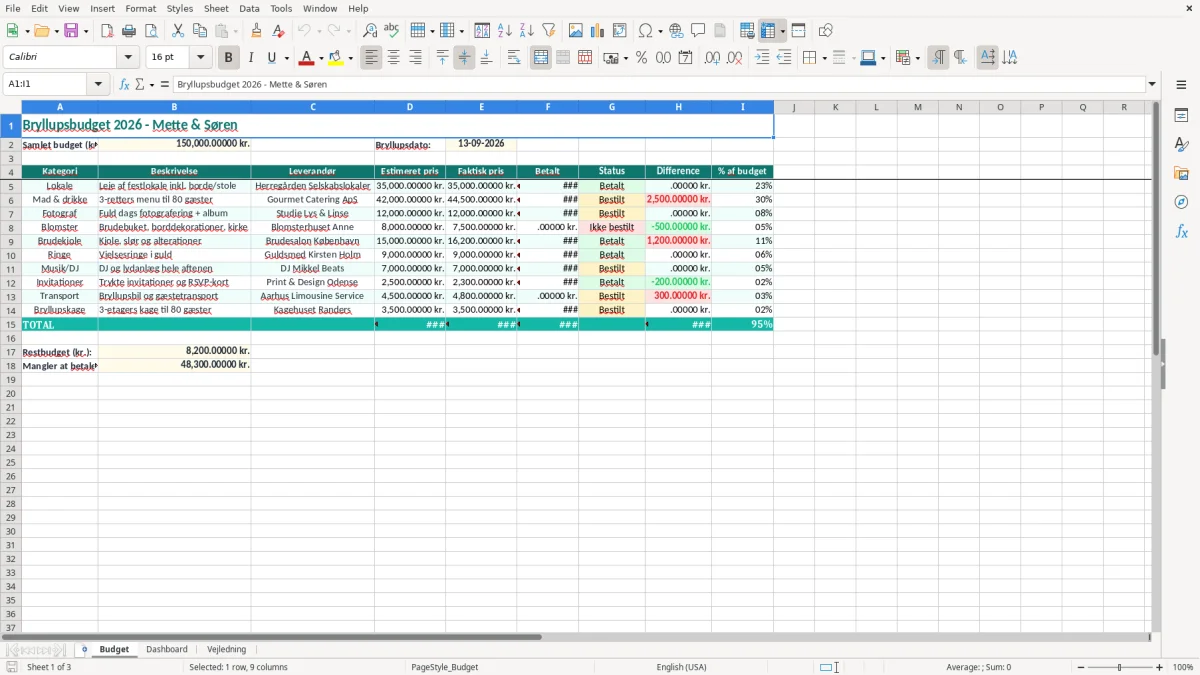Viewport: 1200px width, 675px height.
Task: Toggle italic formatting
Action: [x=251, y=58]
